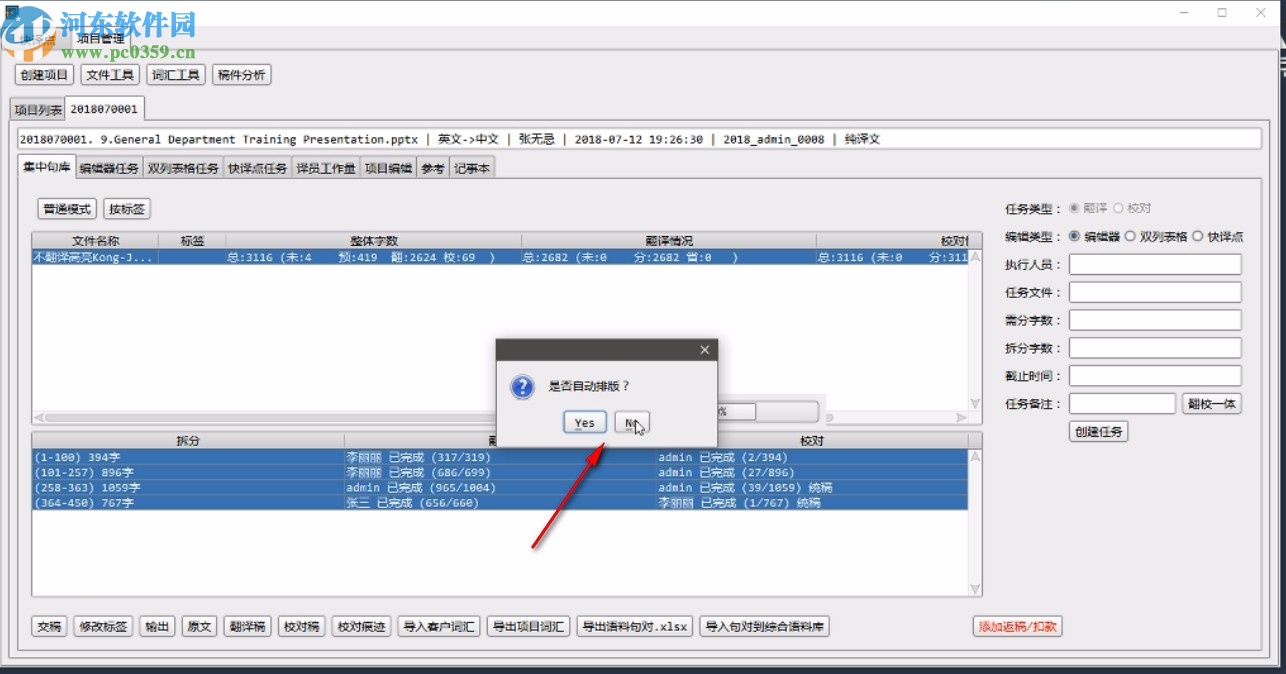
Task: Switch to the 双列表格任务 tab
Action: point(182,168)
